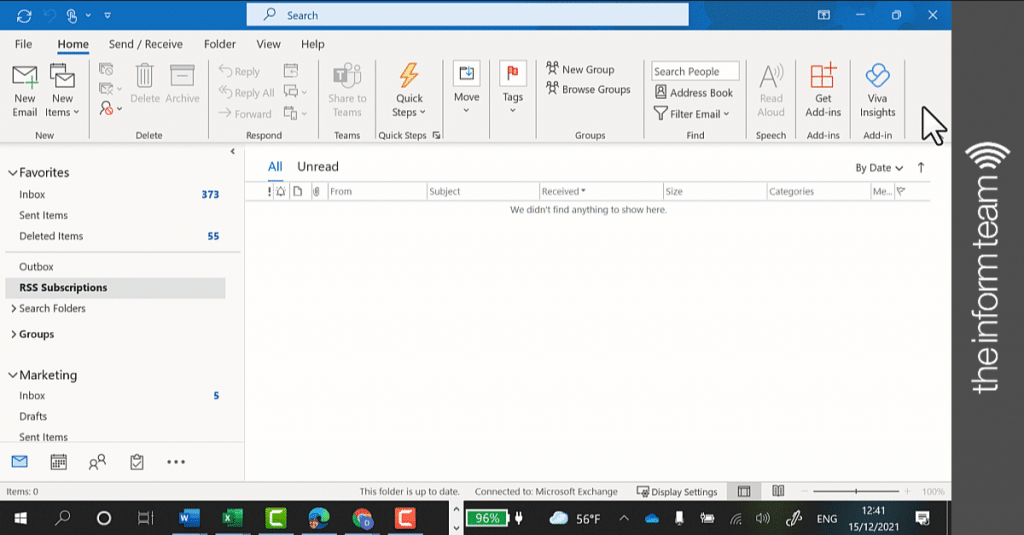1024x535 pixels.
Task: Sort by the reminder bell column
Action: pyautogui.click(x=281, y=191)
